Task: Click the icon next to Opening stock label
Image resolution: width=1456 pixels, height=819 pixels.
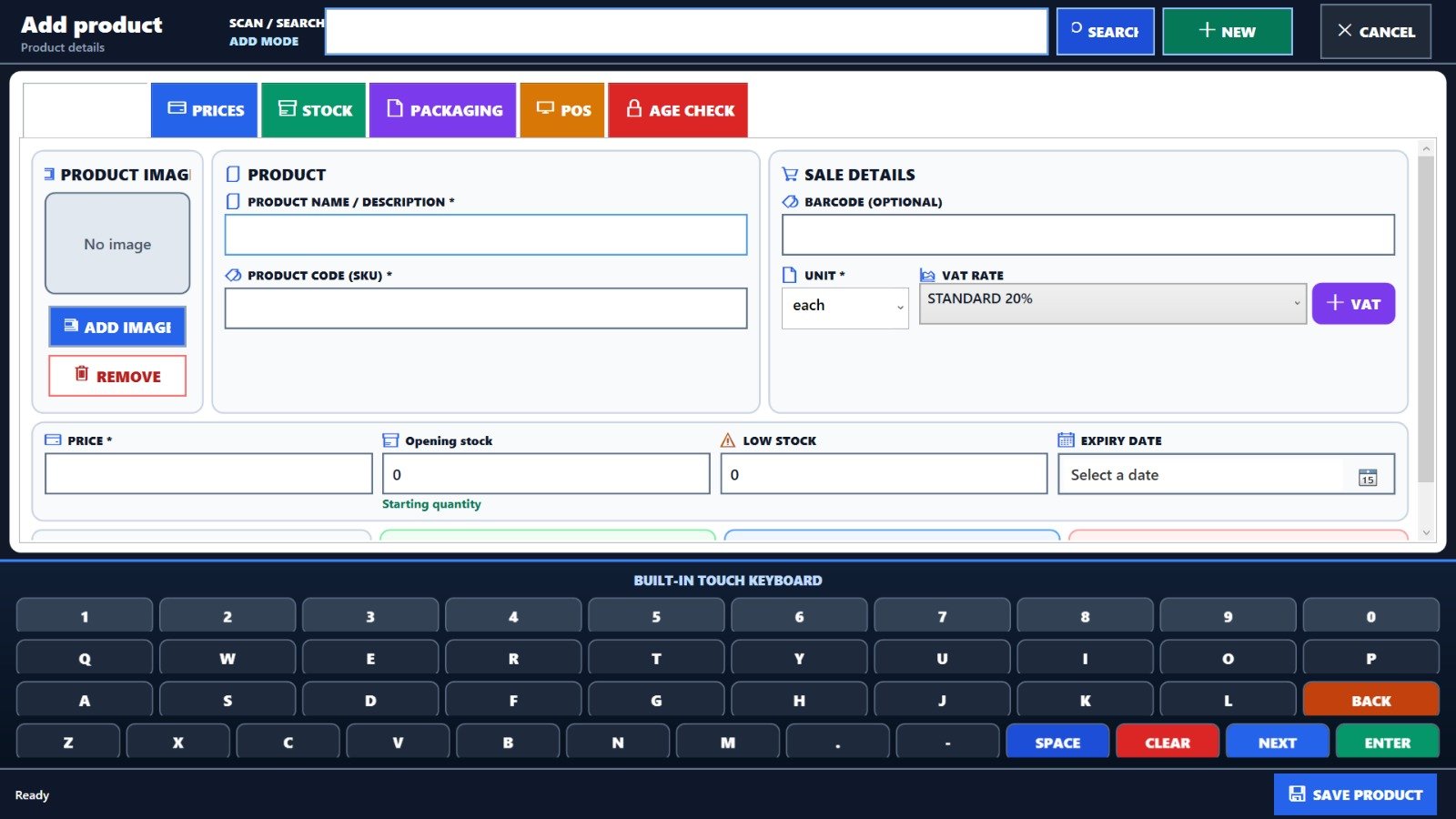Action: 390,440
